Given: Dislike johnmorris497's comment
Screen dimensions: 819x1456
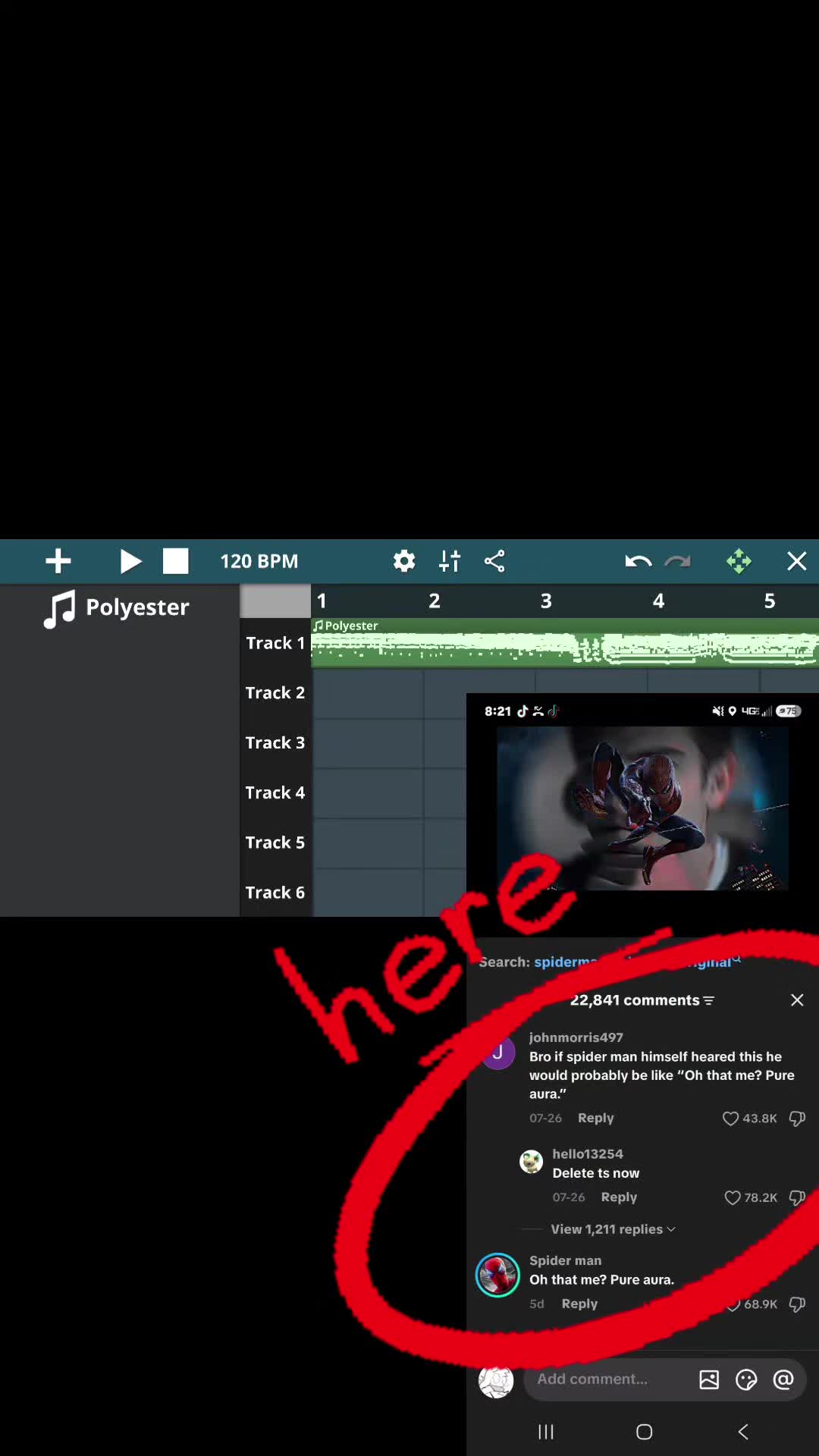Looking at the screenshot, I should (797, 1119).
